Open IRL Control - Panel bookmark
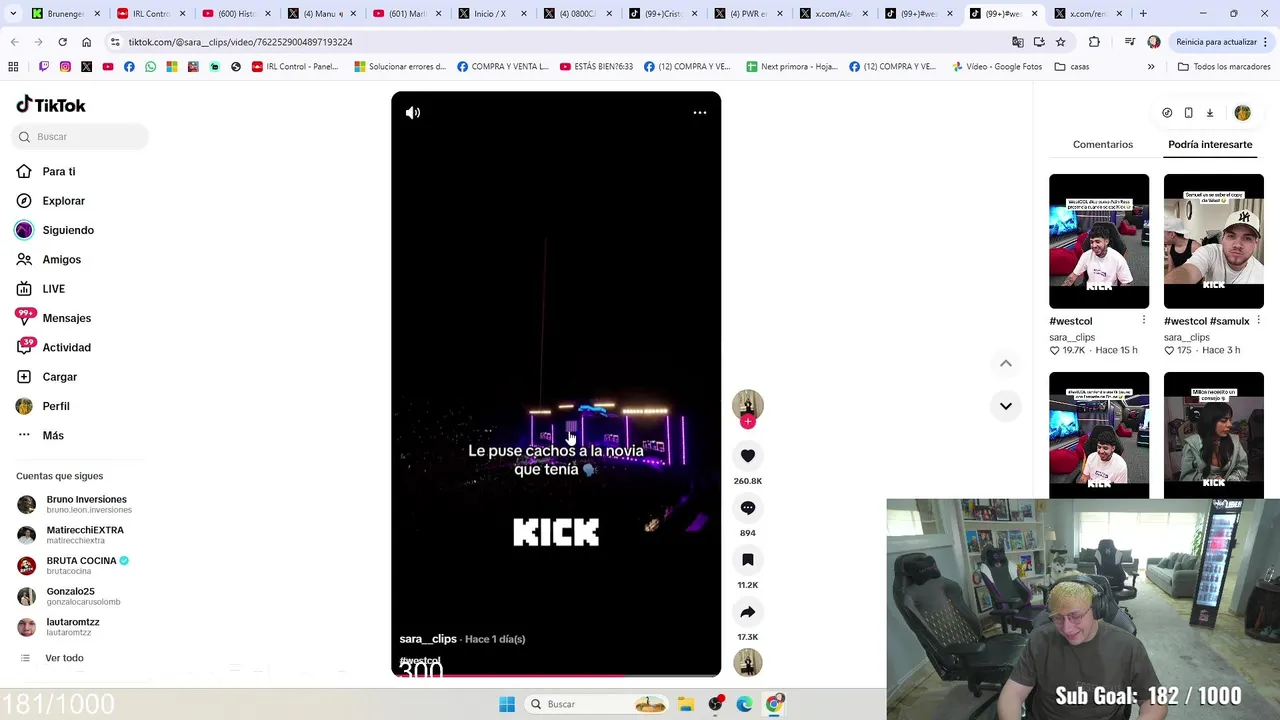Screen dimensions: 1280x720 coord(295,67)
